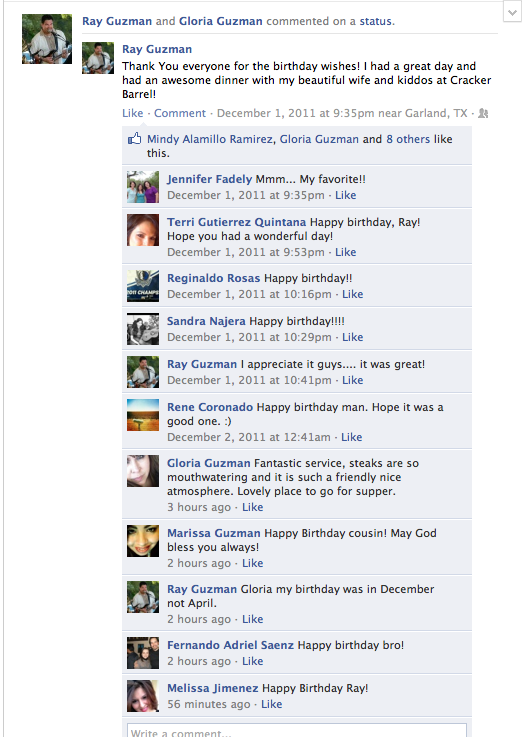This screenshot has width=522, height=737.
Task: Like Rene Coronado's comment
Action: pyautogui.click(x=351, y=437)
